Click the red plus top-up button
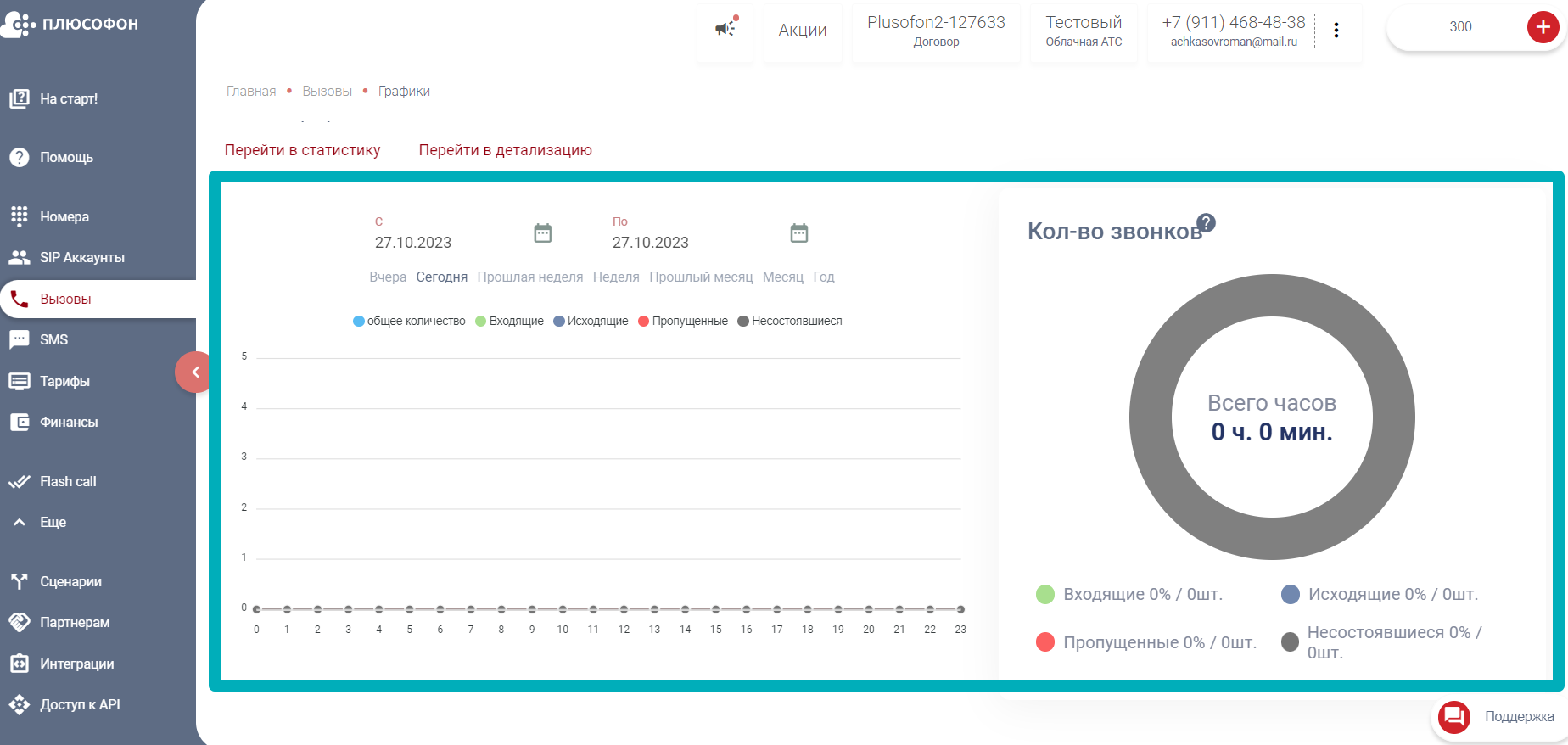The image size is (1568, 745). click(x=1543, y=27)
